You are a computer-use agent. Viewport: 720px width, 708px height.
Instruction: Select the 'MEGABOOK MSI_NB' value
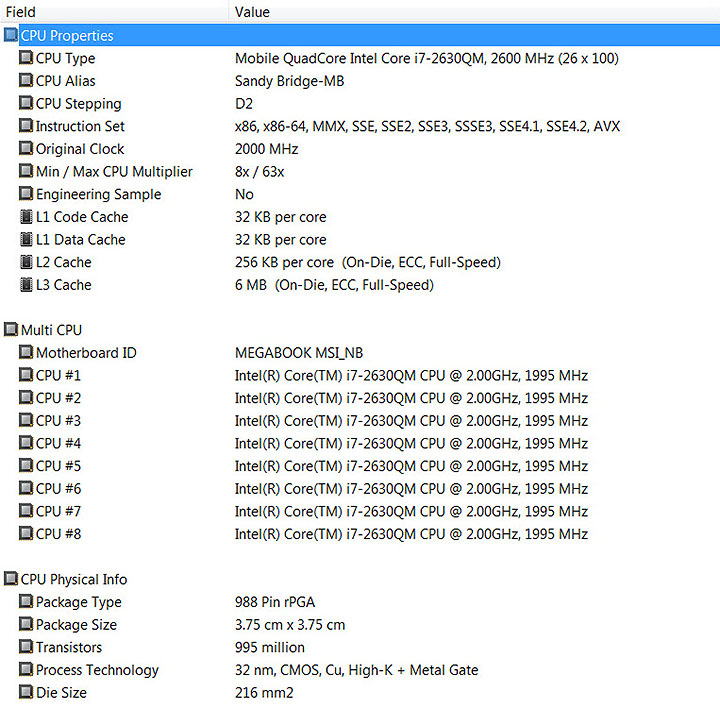(x=299, y=353)
